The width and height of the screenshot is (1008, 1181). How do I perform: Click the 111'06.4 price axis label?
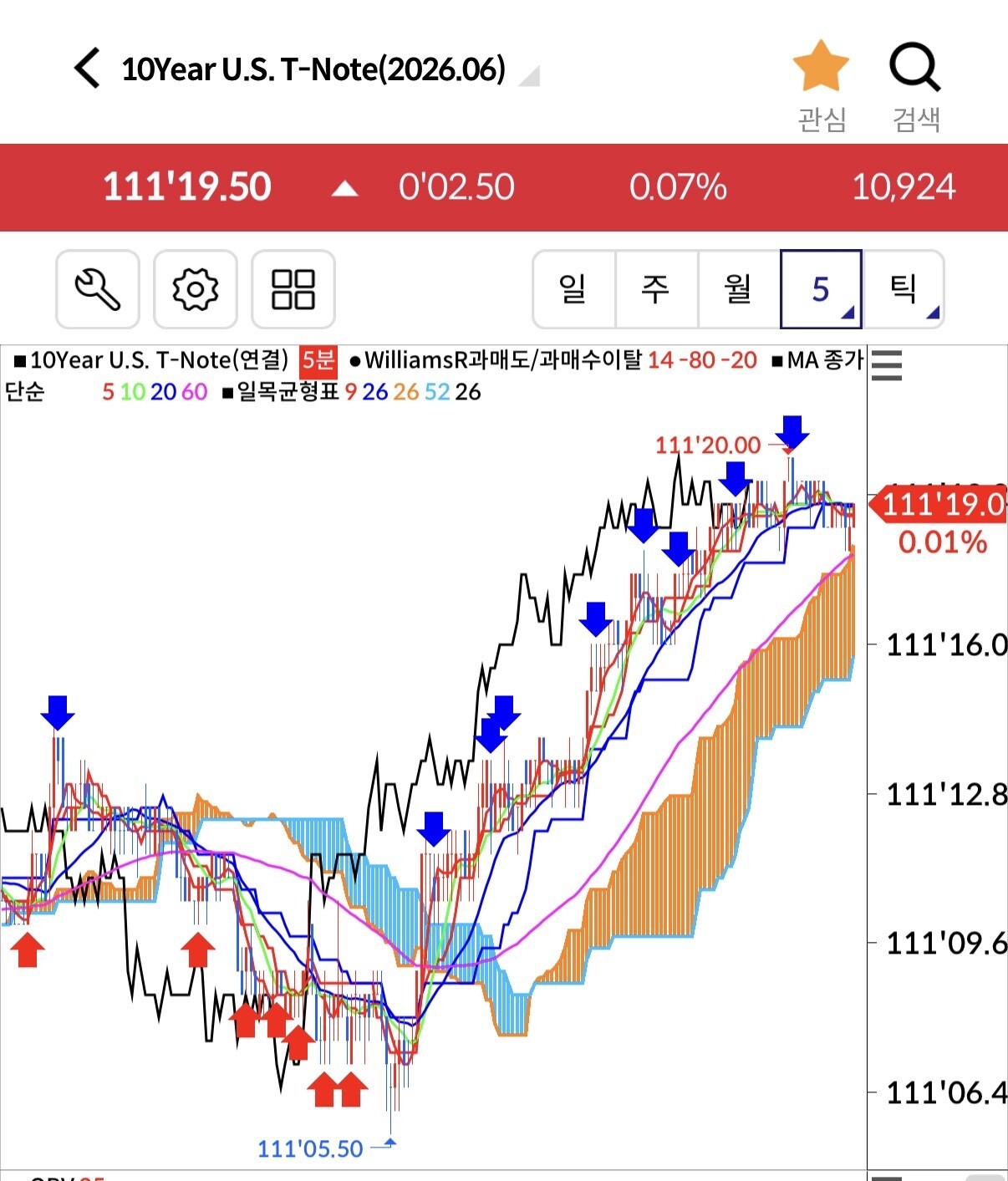click(x=946, y=1092)
